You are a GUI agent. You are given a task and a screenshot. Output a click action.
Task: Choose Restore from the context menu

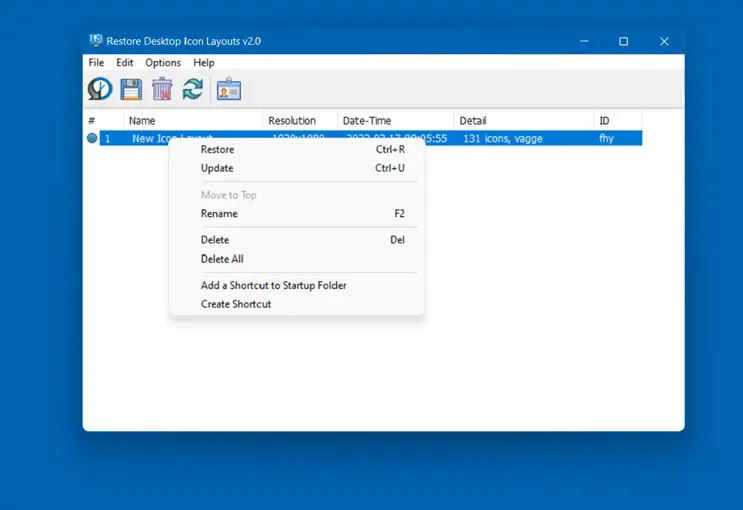297,149
